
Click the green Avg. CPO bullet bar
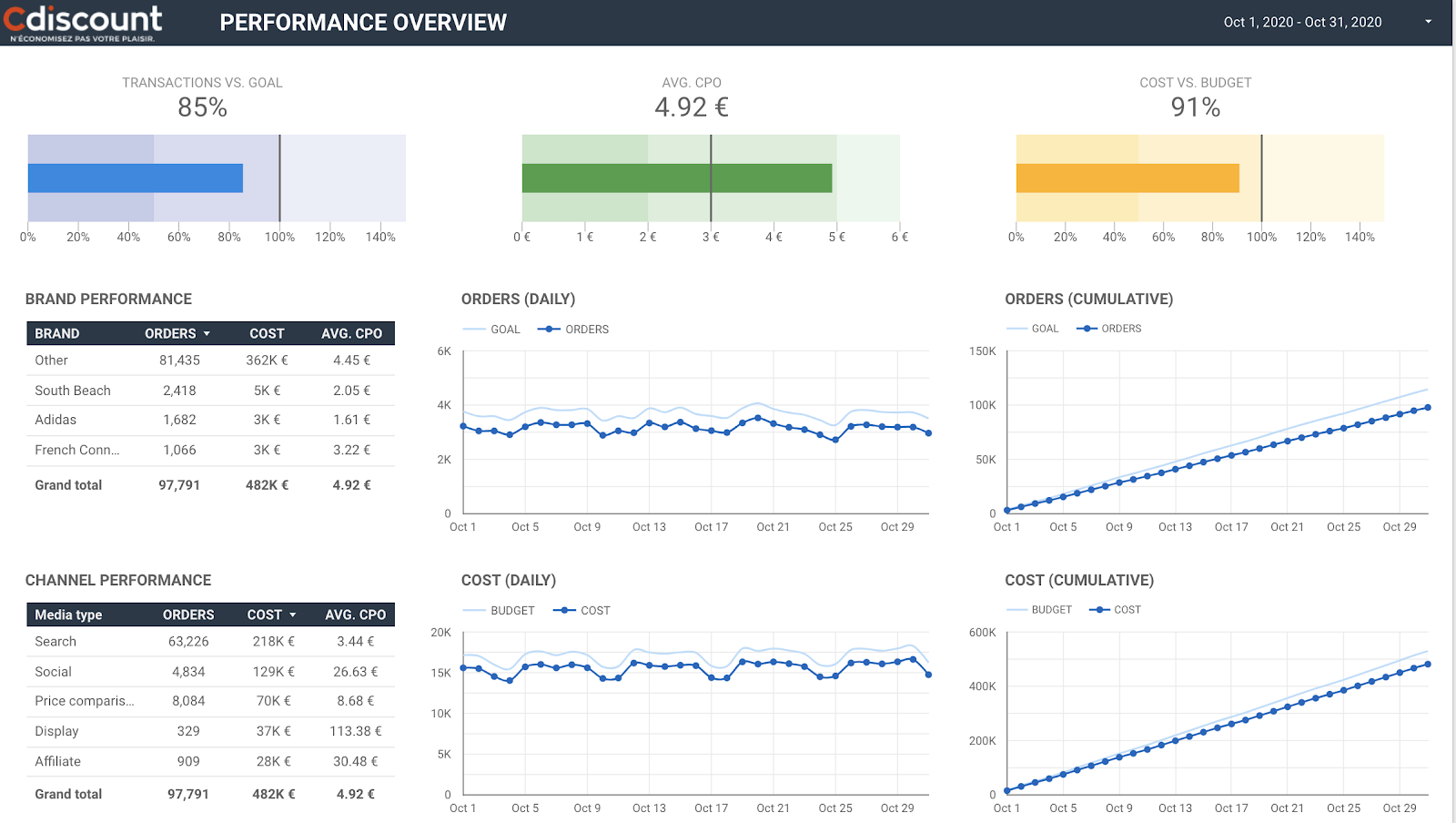click(677, 178)
